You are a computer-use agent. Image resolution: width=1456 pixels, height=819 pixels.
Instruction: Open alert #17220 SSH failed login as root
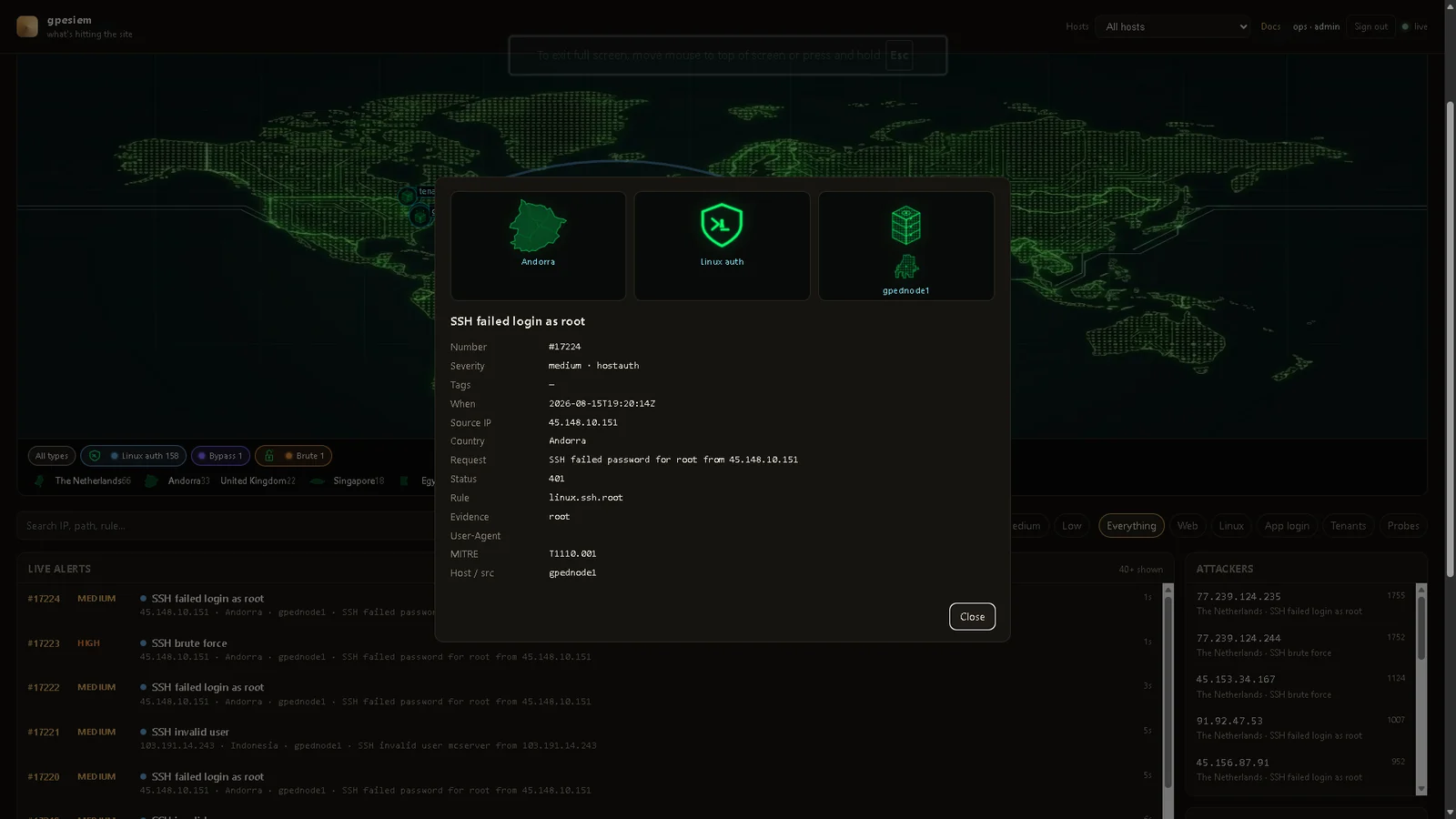point(591,784)
